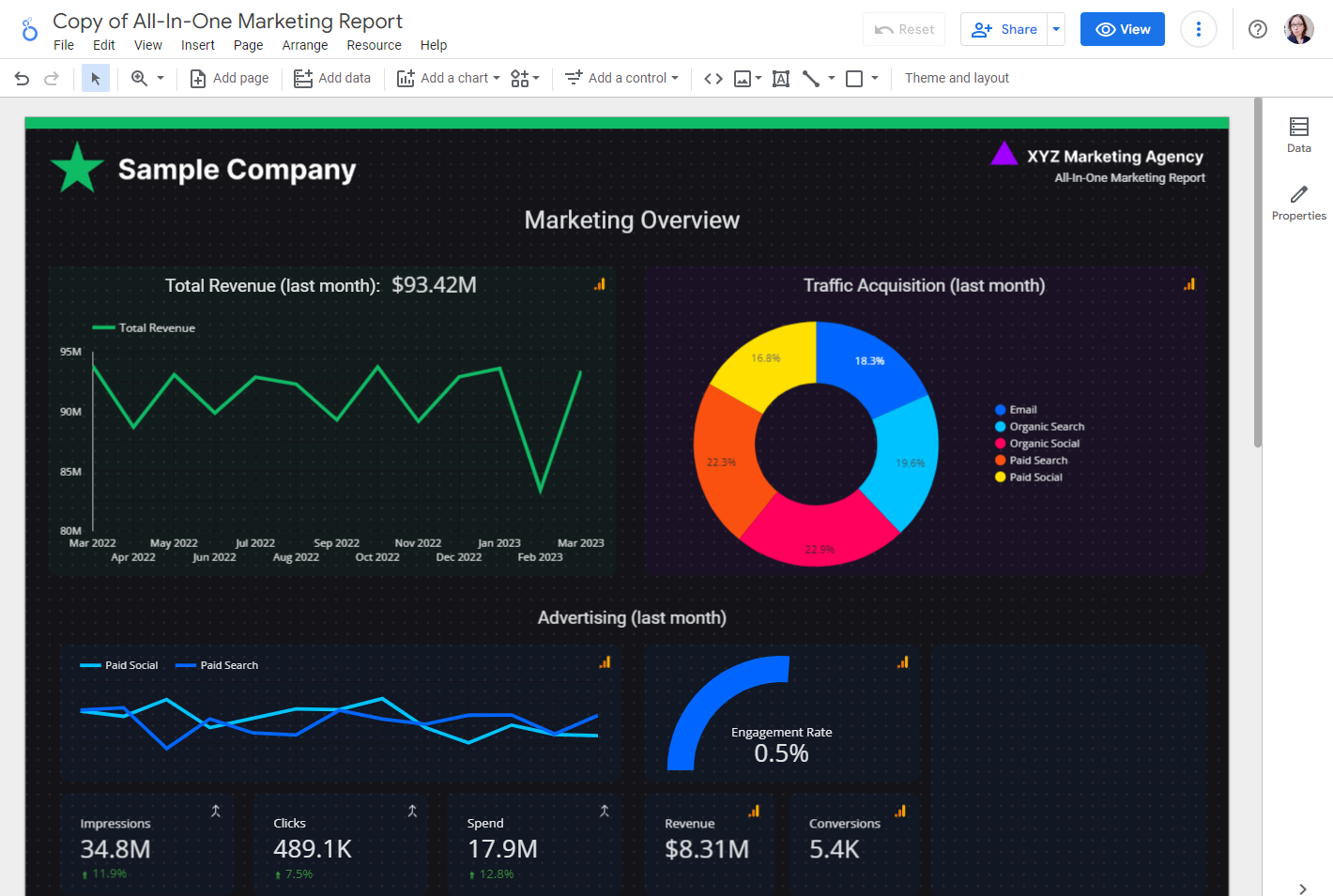Screen dimensions: 1333x896
Task: Open the Arrange menu
Action: click(x=305, y=45)
